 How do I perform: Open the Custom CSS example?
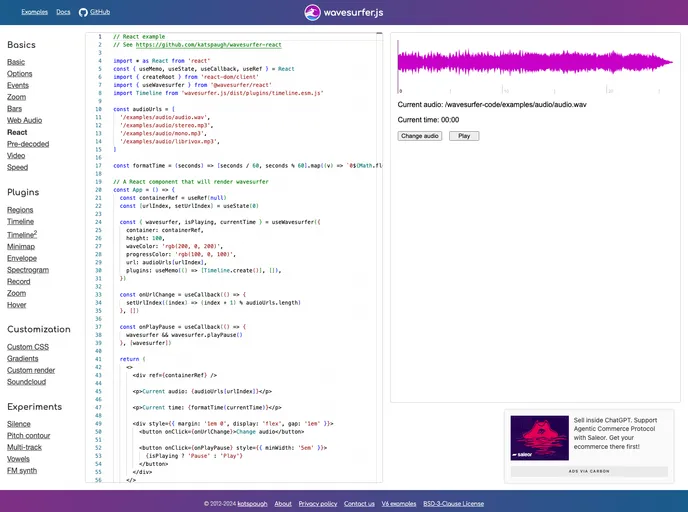(28, 347)
